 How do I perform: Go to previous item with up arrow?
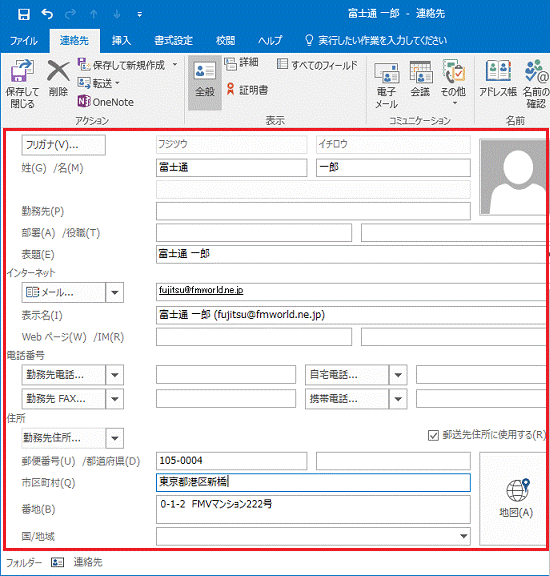[94, 14]
